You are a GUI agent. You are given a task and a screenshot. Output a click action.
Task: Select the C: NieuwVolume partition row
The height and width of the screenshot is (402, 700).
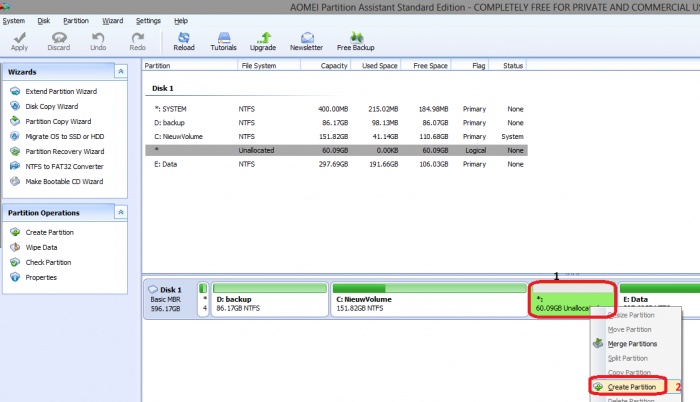336,137
